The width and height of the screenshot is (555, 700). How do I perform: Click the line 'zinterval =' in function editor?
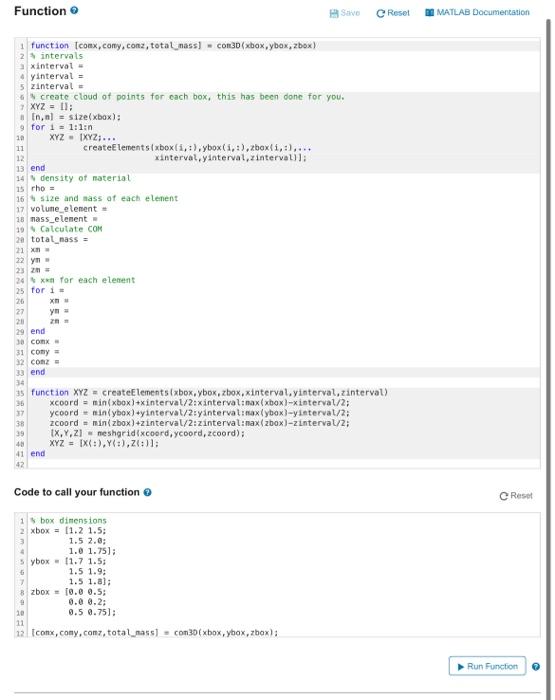[57, 87]
